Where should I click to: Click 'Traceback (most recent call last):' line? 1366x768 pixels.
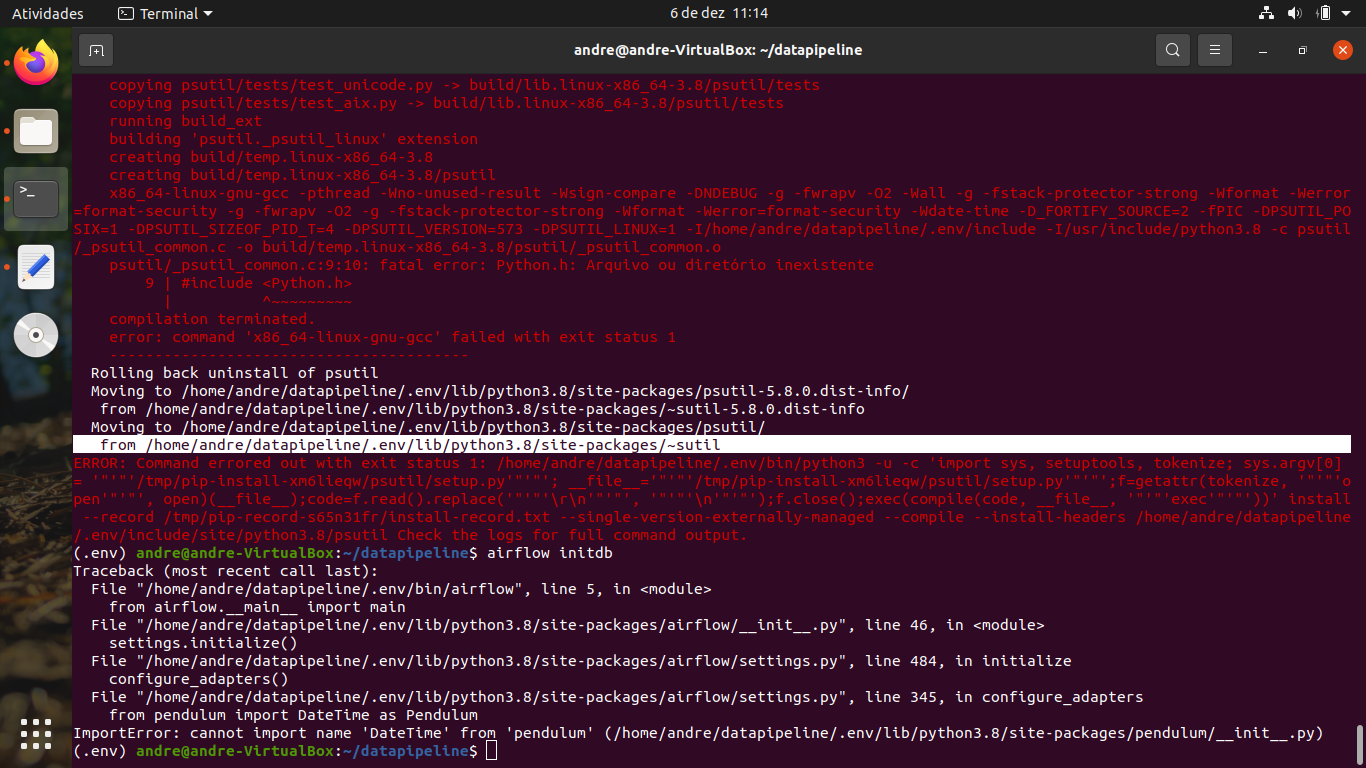tap(226, 571)
